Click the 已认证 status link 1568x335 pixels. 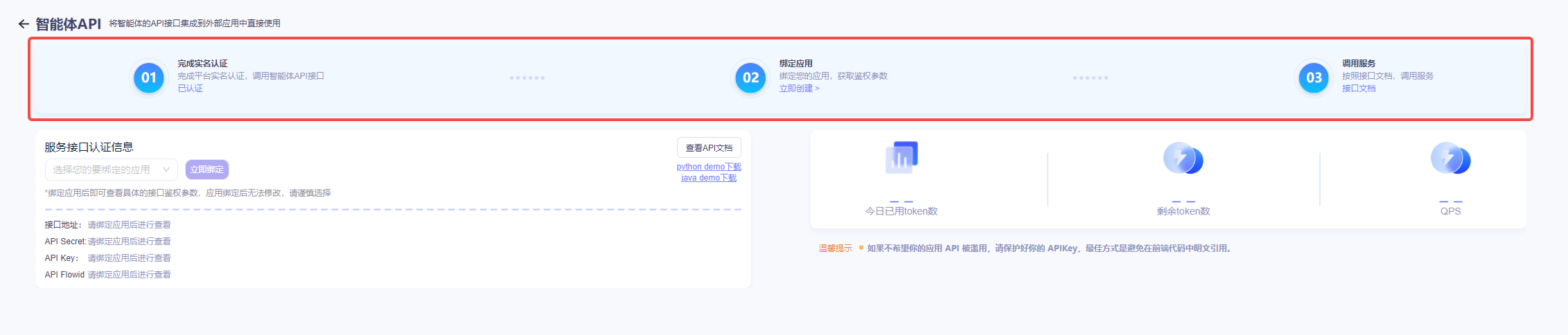click(190, 89)
